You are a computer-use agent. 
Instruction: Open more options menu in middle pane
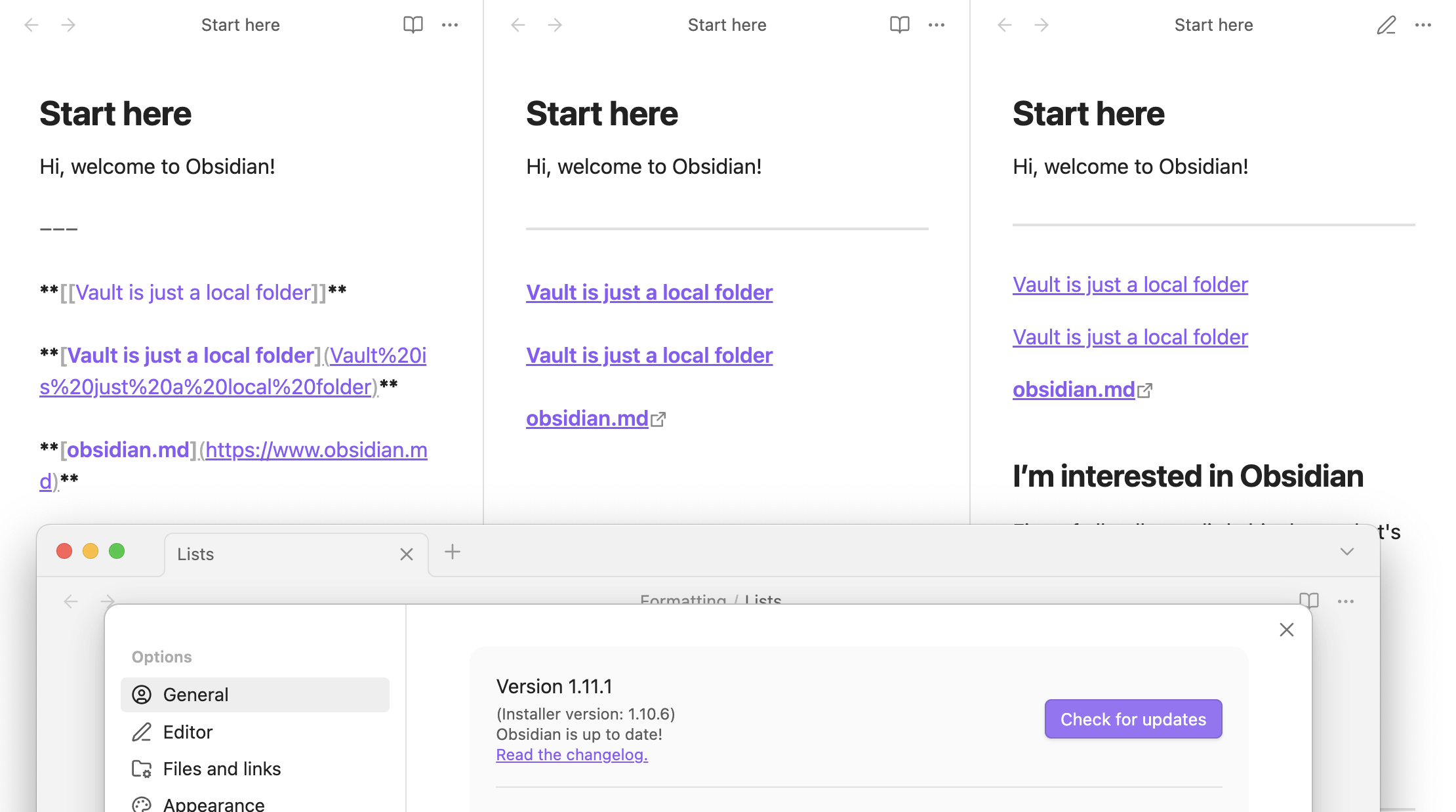point(937,25)
